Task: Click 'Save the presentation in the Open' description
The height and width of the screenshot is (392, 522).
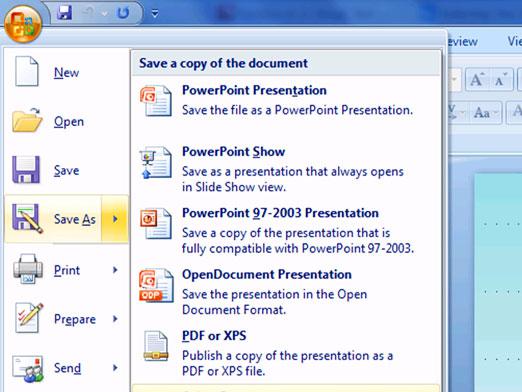Action: pyautogui.click(x=274, y=294)
